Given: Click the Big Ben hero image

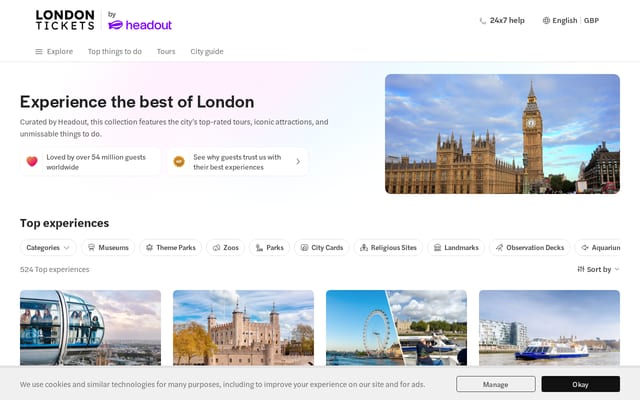Looking at the screenshot, I should pyautogui.click(x=502, y=133).
